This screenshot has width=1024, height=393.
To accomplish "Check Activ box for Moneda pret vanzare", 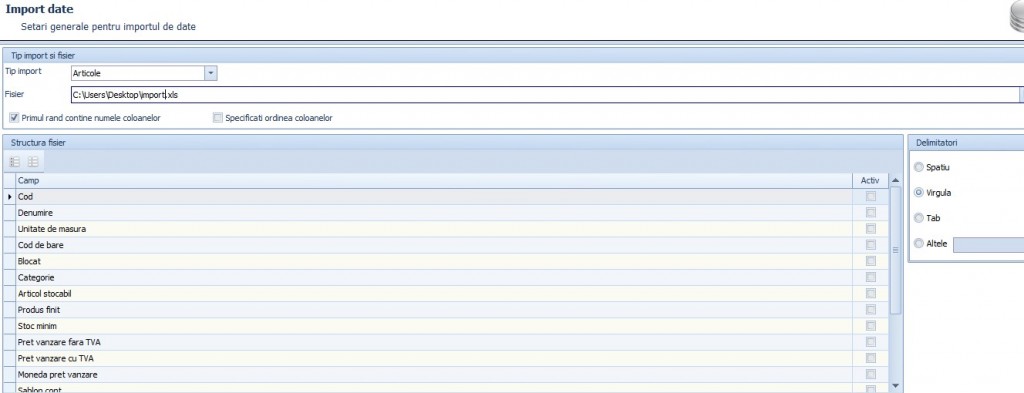I will pyautogui.click(x=871, y=375).
